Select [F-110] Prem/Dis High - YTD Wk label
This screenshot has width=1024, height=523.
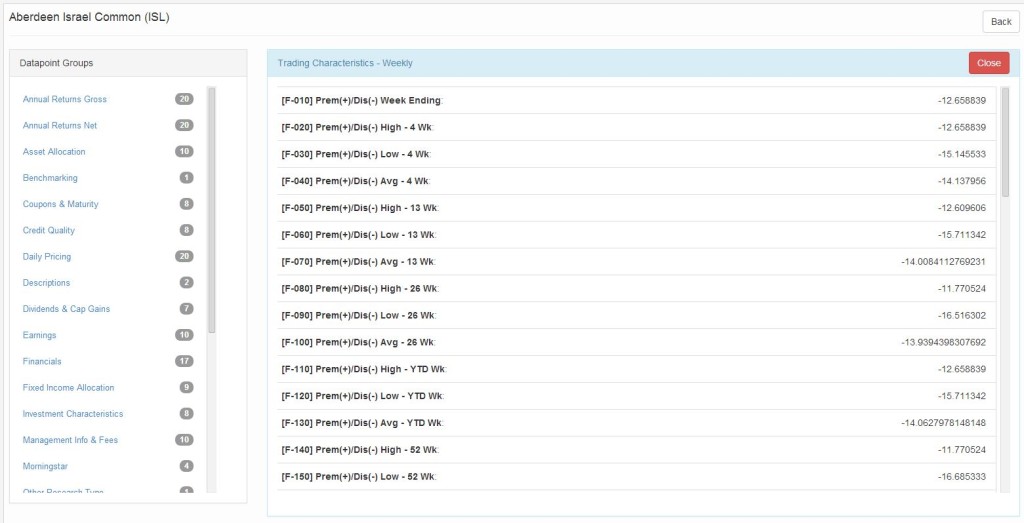tap(364, 369)
